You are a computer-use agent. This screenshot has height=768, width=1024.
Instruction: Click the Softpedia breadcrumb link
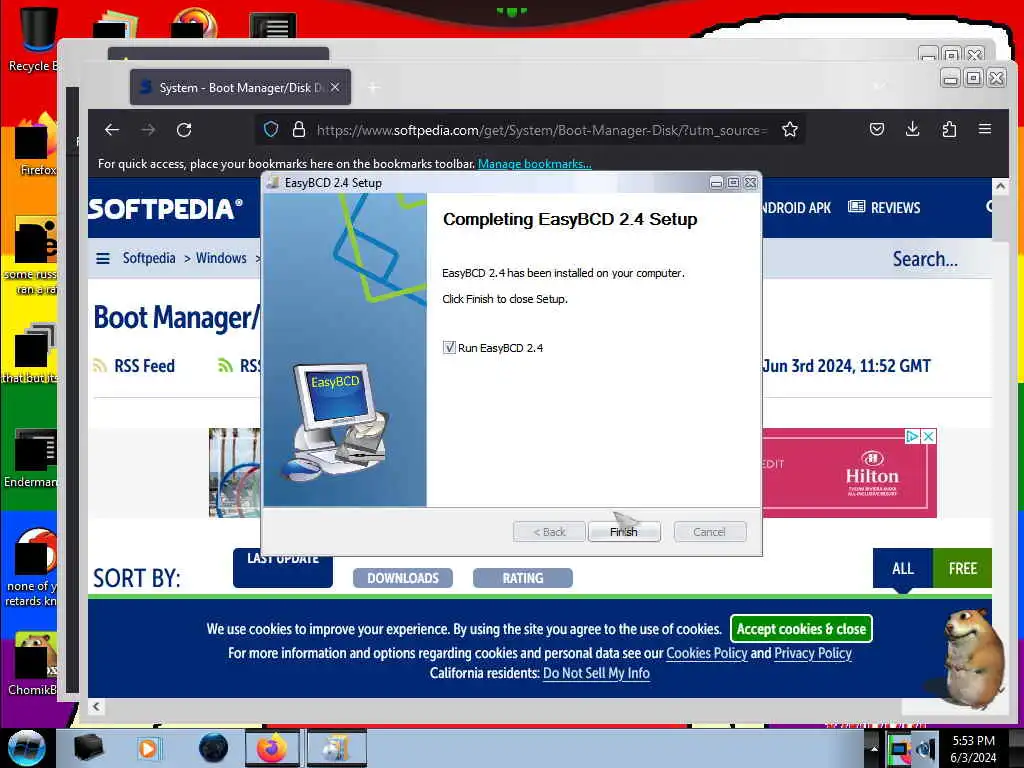coord(149,258)
